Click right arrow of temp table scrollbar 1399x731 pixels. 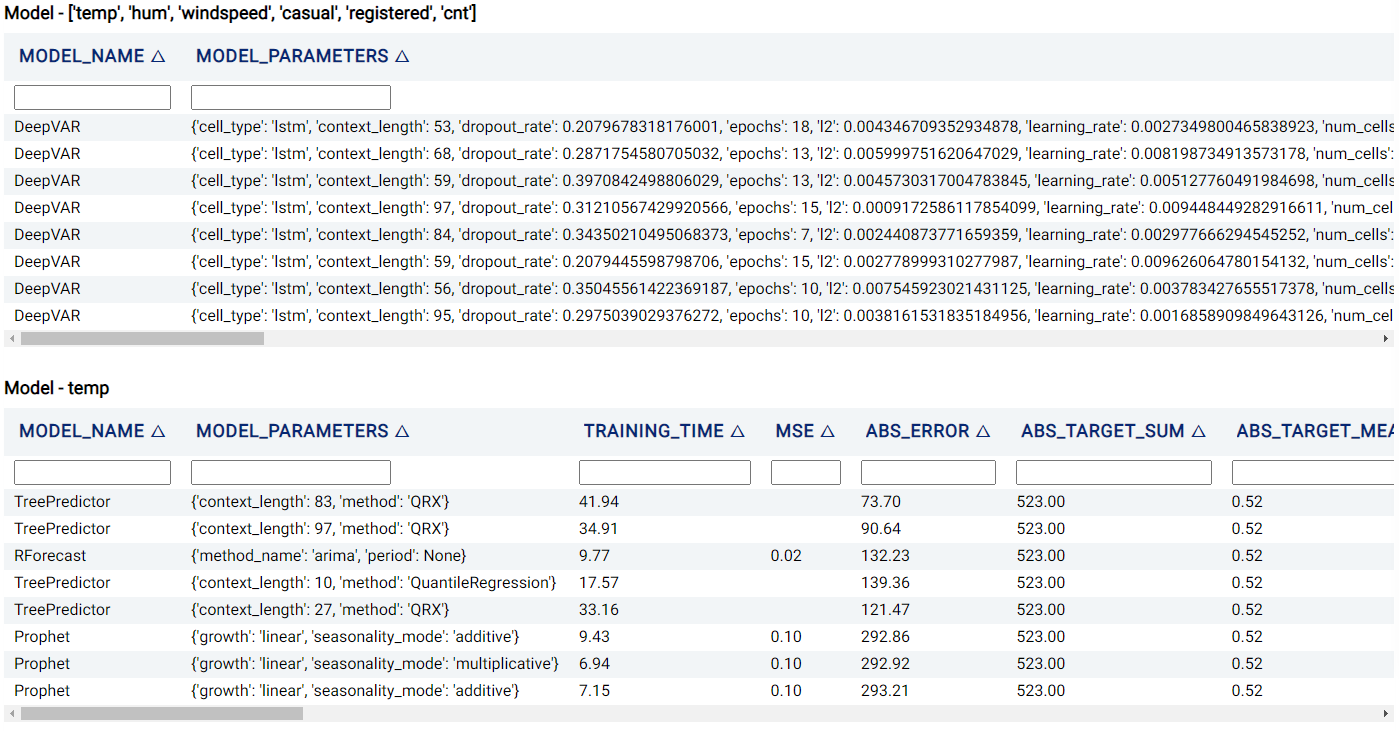[1386, 714]
